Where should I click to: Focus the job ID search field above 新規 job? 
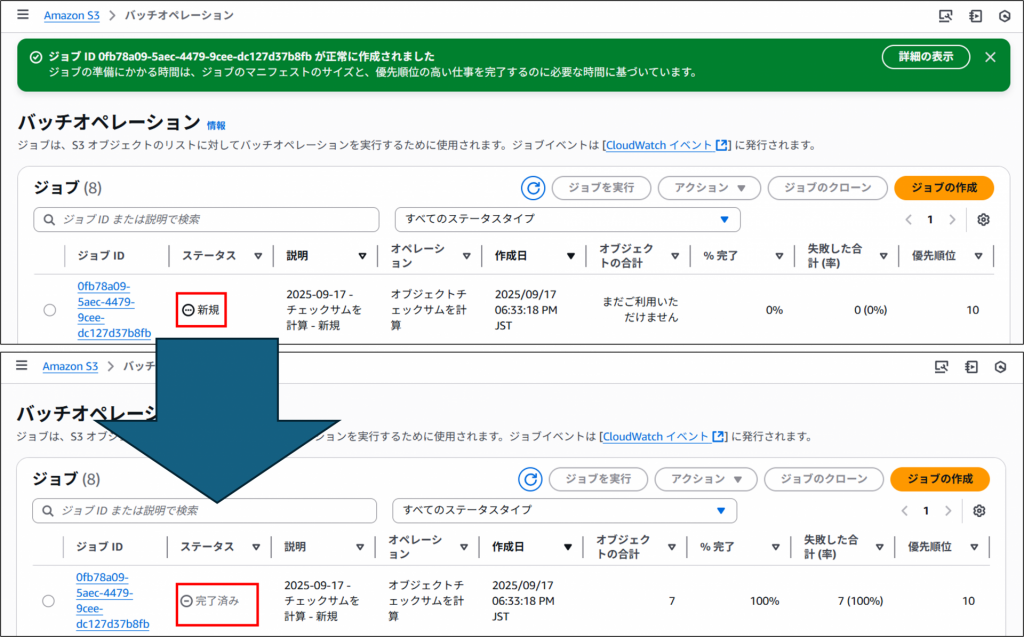pos(207,219)
